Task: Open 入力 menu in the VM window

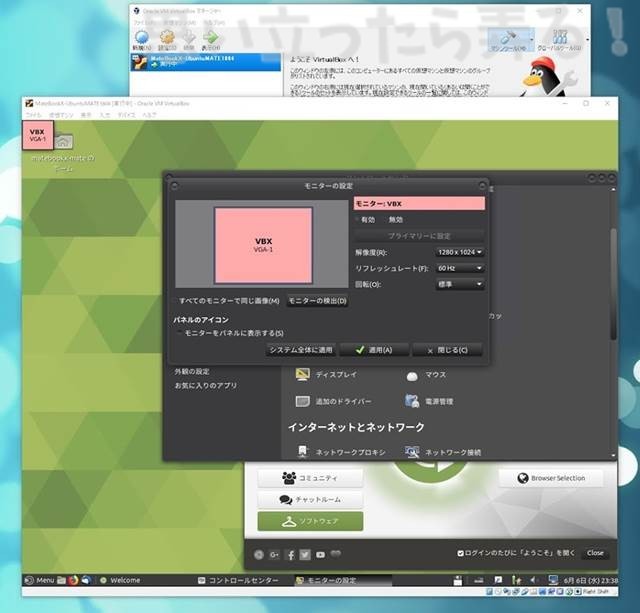Action: point(105,115)
